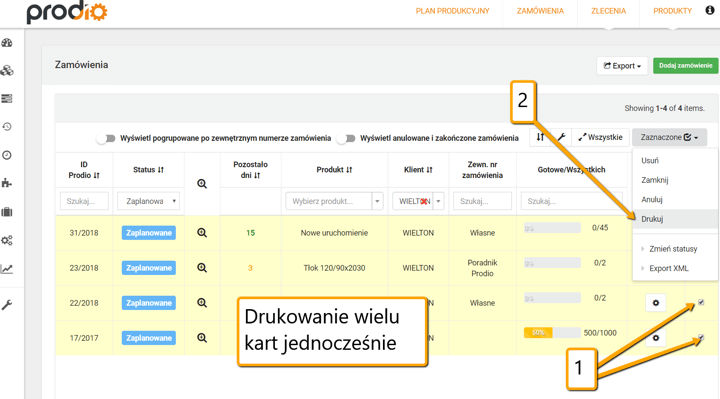
Task: Select Anuluj from the Zaznaczone menu
Action: 652,200
